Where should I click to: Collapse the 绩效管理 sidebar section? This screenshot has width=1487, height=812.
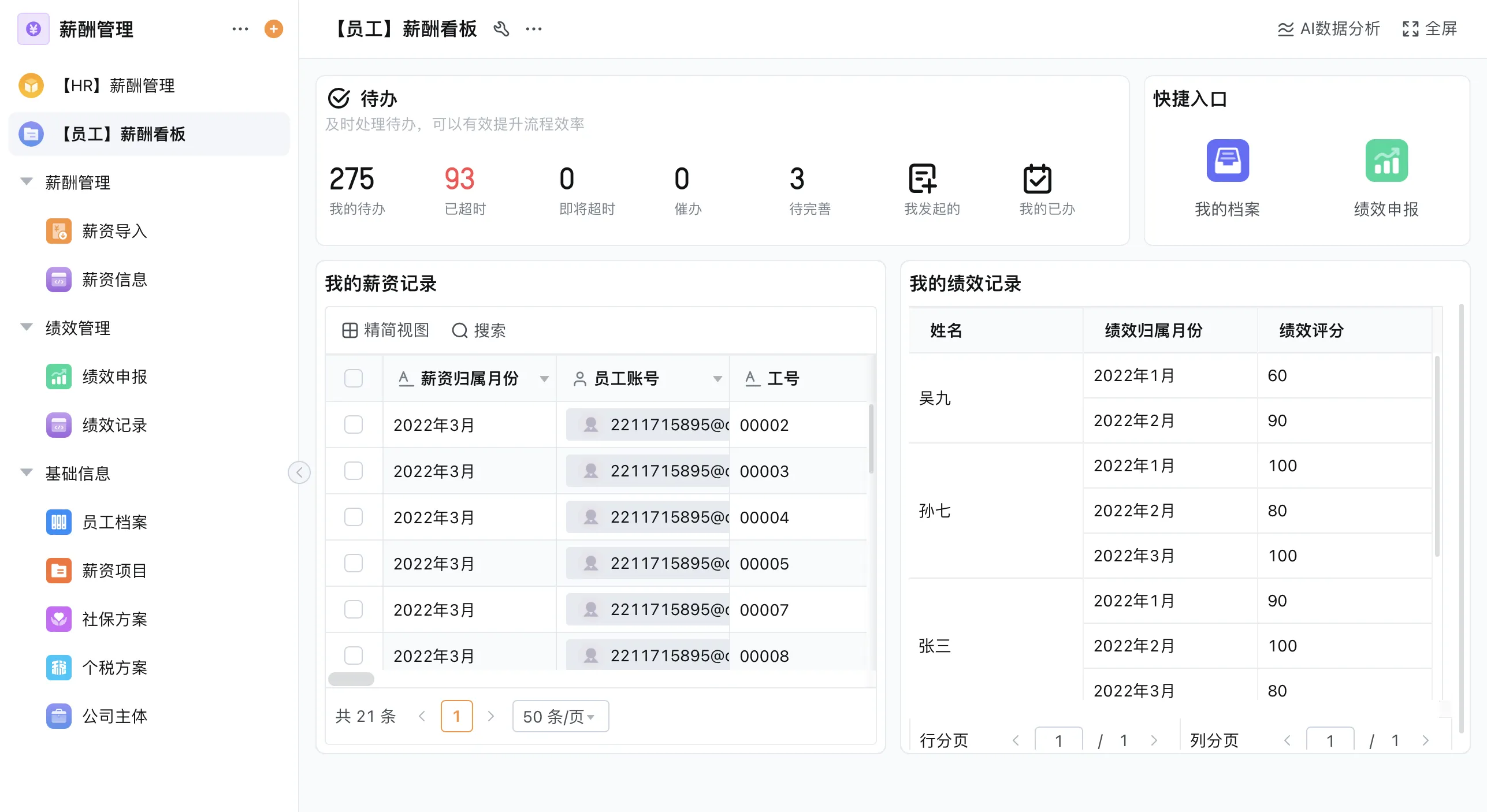[25, 326]
